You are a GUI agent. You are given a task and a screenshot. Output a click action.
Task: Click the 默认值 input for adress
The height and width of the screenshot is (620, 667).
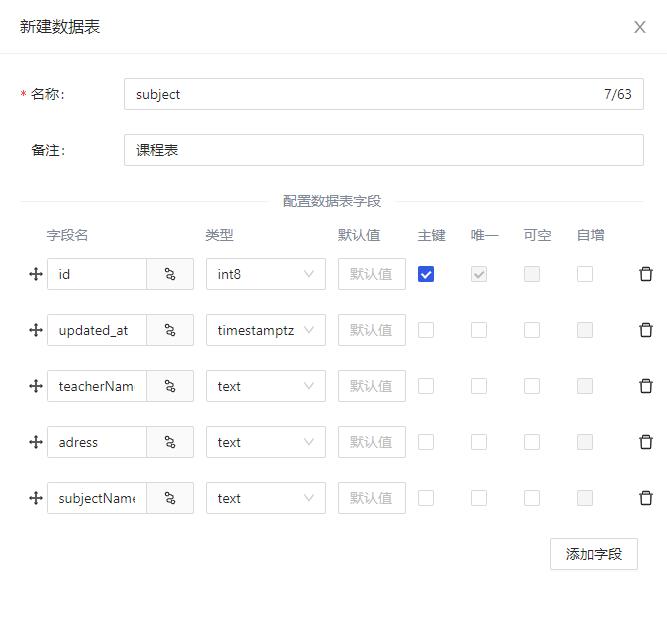click(372, 442)
